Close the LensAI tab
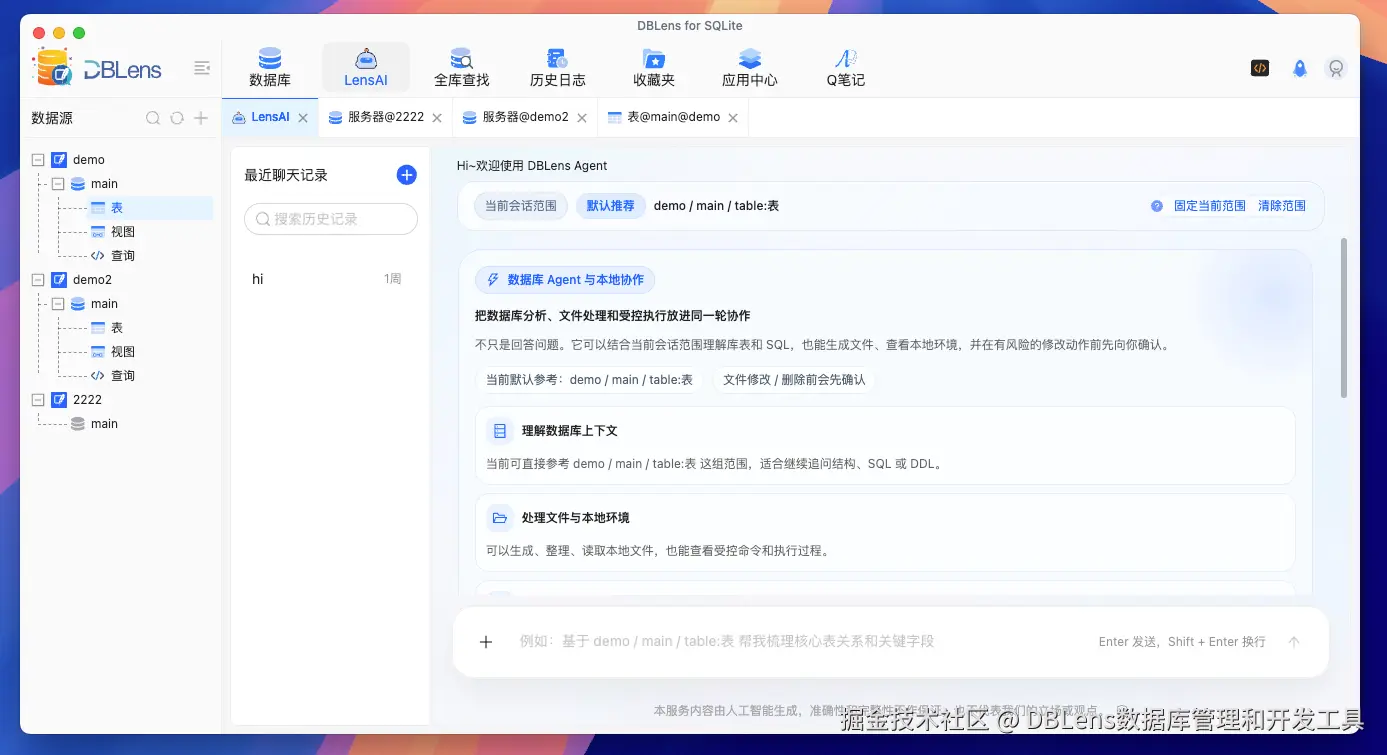 coord(303,118)
